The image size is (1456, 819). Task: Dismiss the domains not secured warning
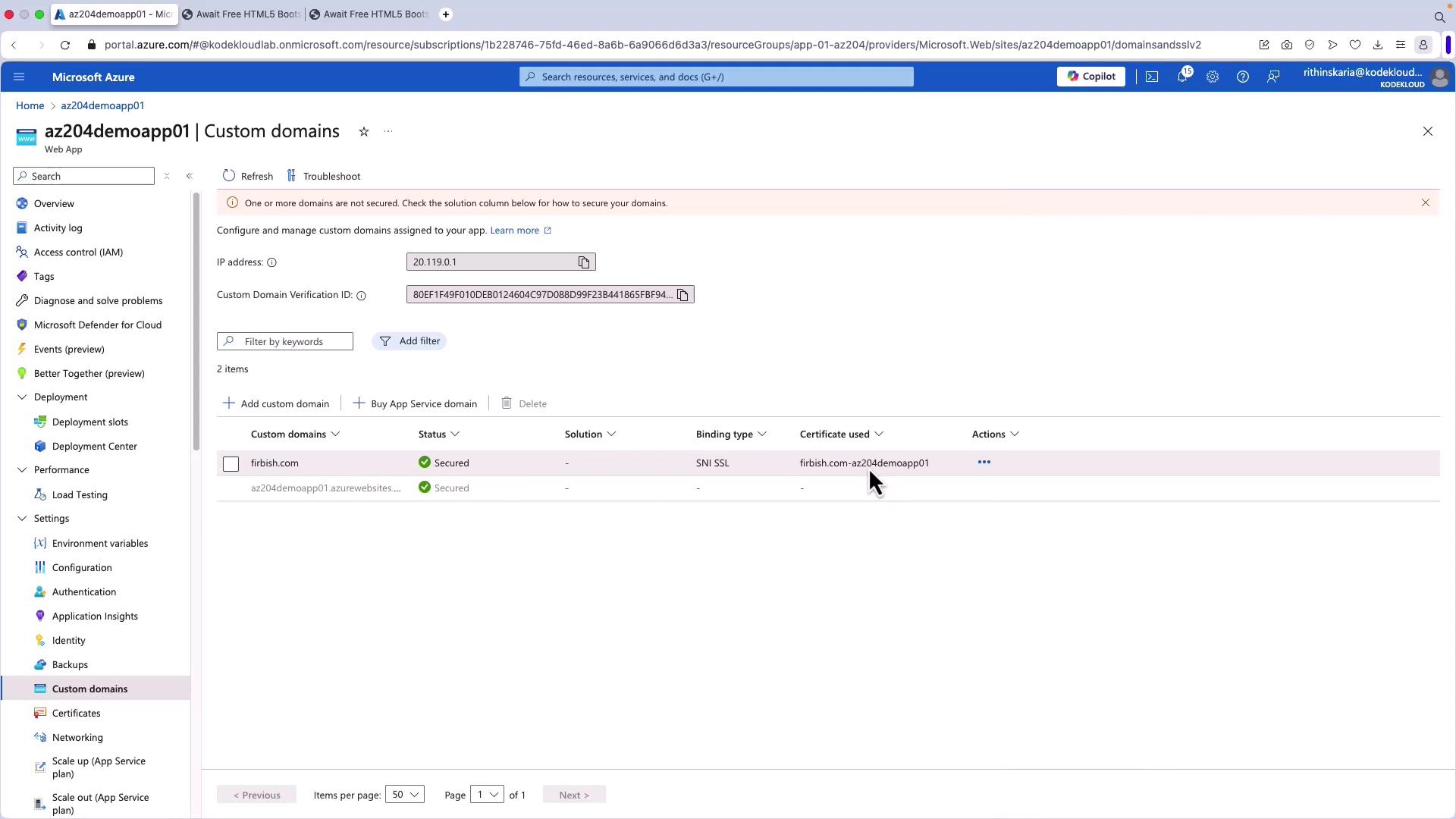tap(1426, 203)
